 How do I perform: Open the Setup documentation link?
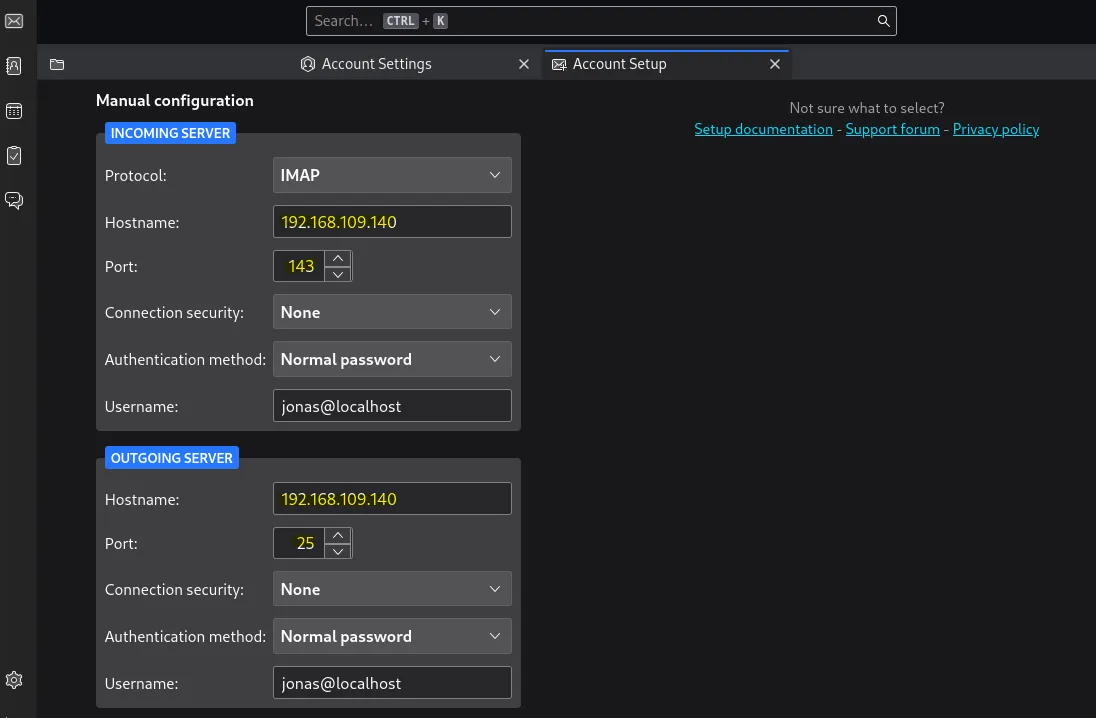pyautogui.click(x=763, y=129)
